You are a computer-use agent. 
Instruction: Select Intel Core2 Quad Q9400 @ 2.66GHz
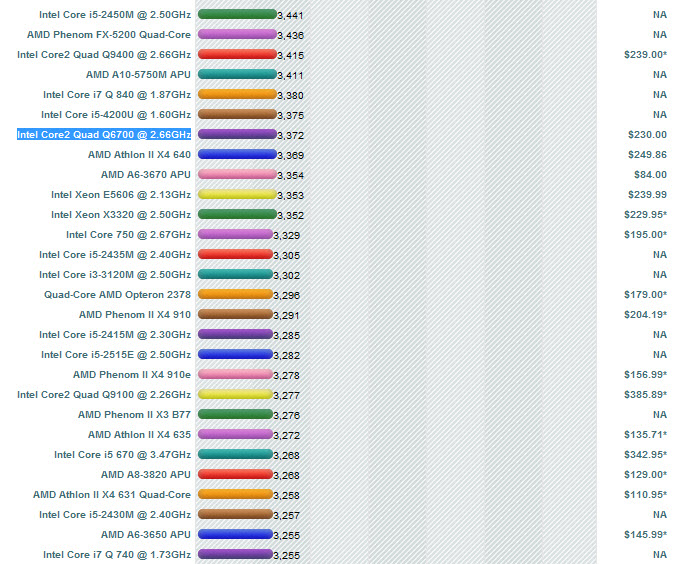point(104,55)
